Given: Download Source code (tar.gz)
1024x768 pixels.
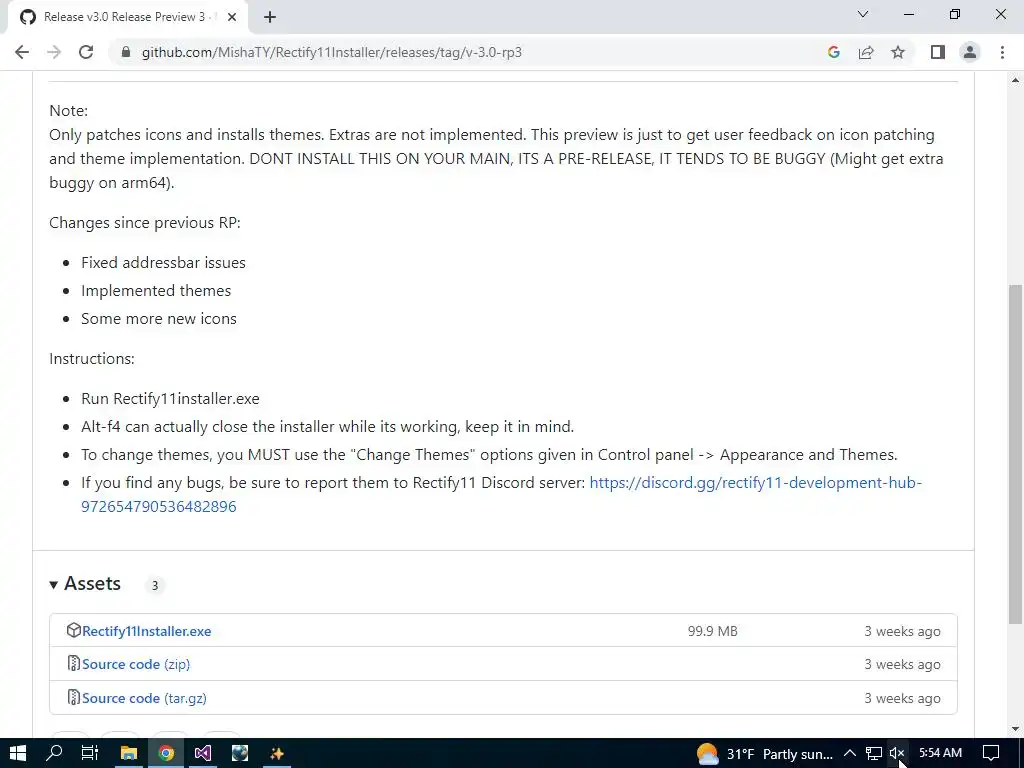Looking at the screenshot, I should click(x=144, y=698).
